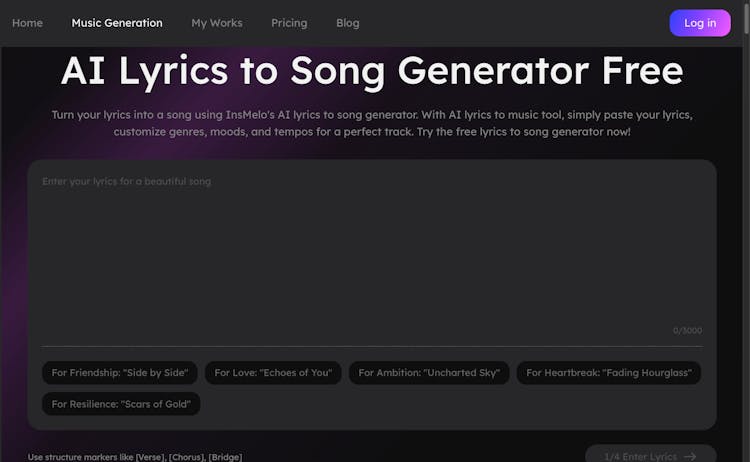Click the divider line above preset chips

(372, 346)
